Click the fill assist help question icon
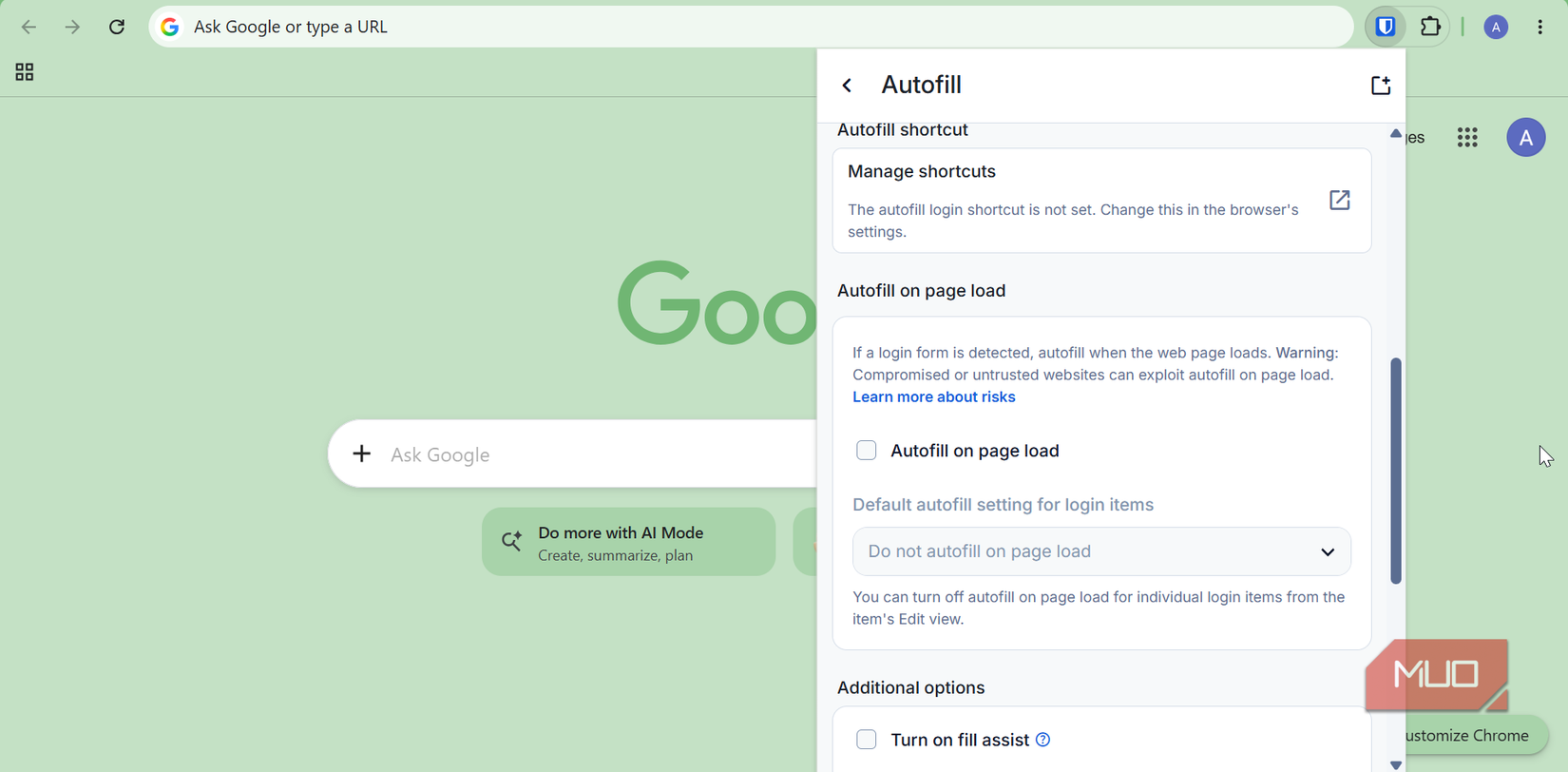Screen dimensions: 1568x772 1042,740
